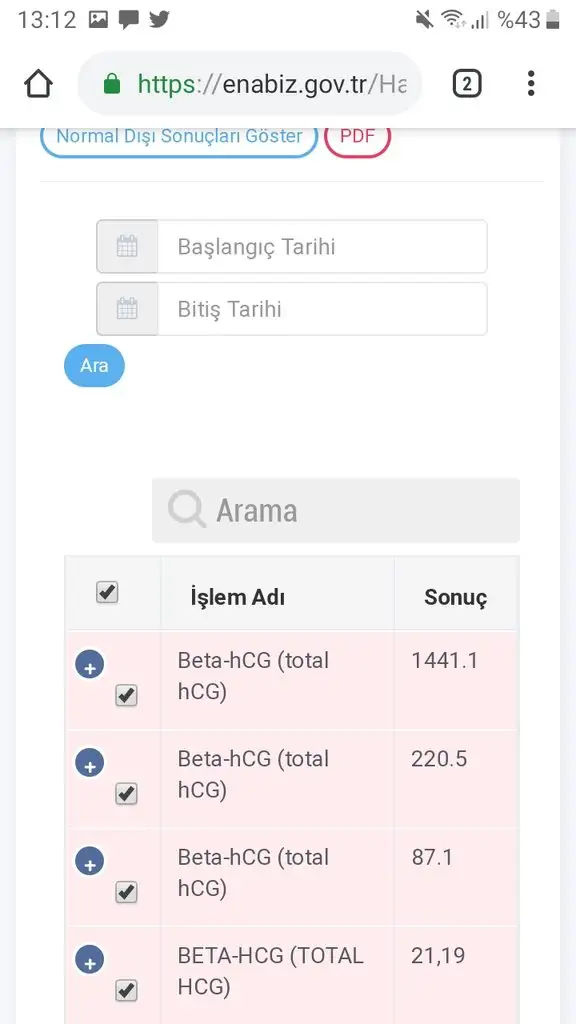576x1024 pixels.
Task: Uncheck the Beta-hCG 220.5 result row
Action: (126, 793)
